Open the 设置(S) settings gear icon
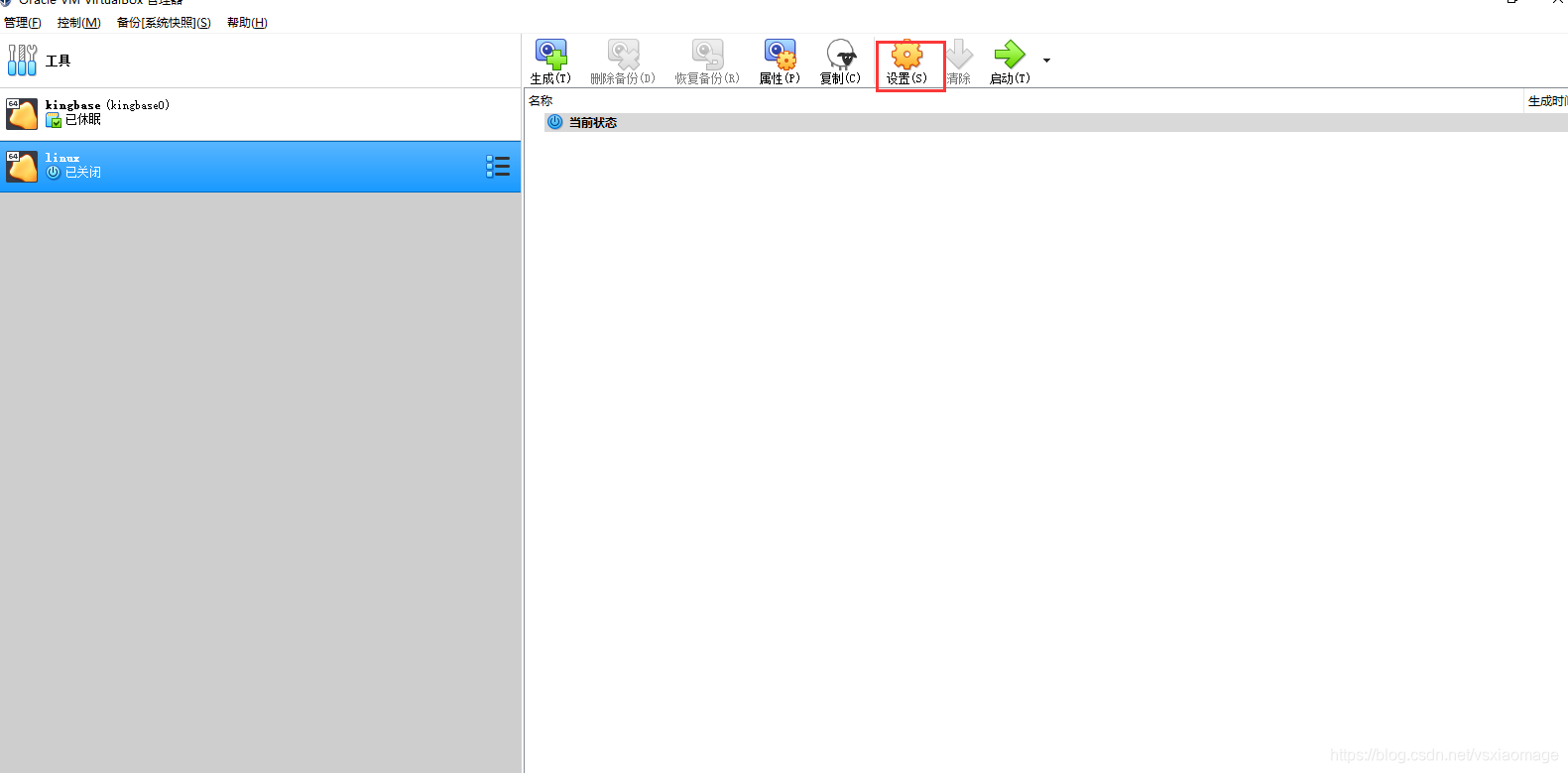The height and width of the screenshot is (773, 1568). [x=906, y=54]
